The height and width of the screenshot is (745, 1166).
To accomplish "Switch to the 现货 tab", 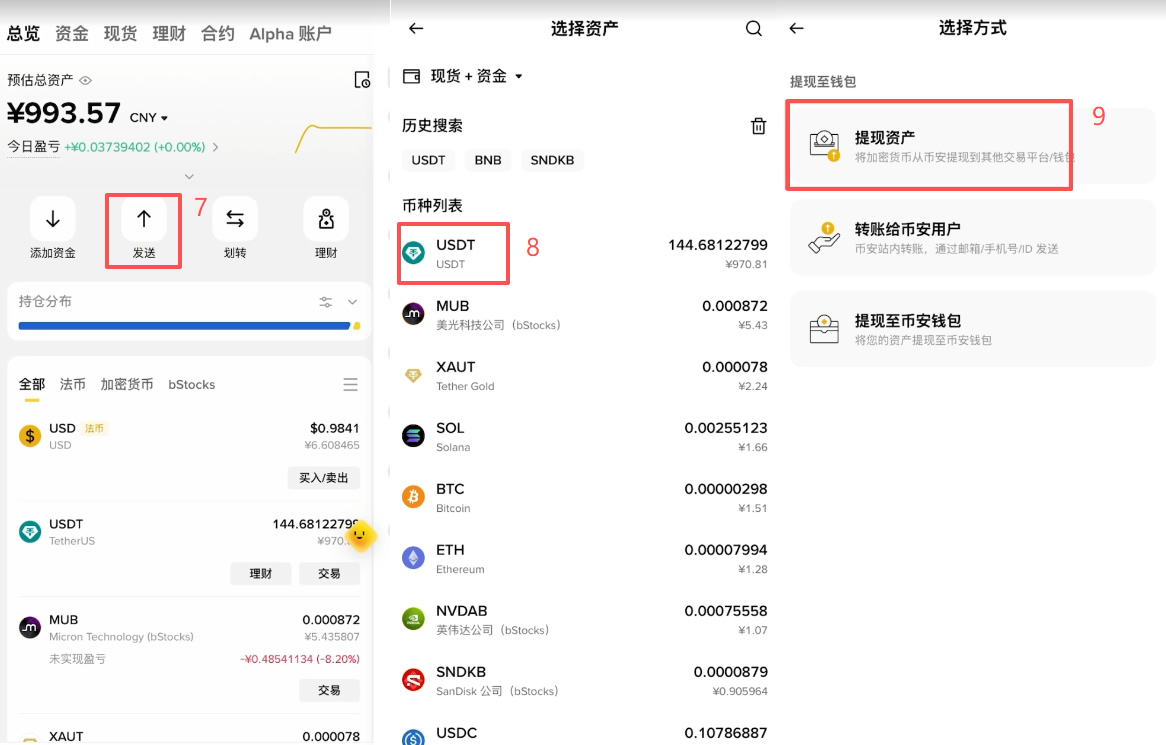I will click(x=120, y=33).
